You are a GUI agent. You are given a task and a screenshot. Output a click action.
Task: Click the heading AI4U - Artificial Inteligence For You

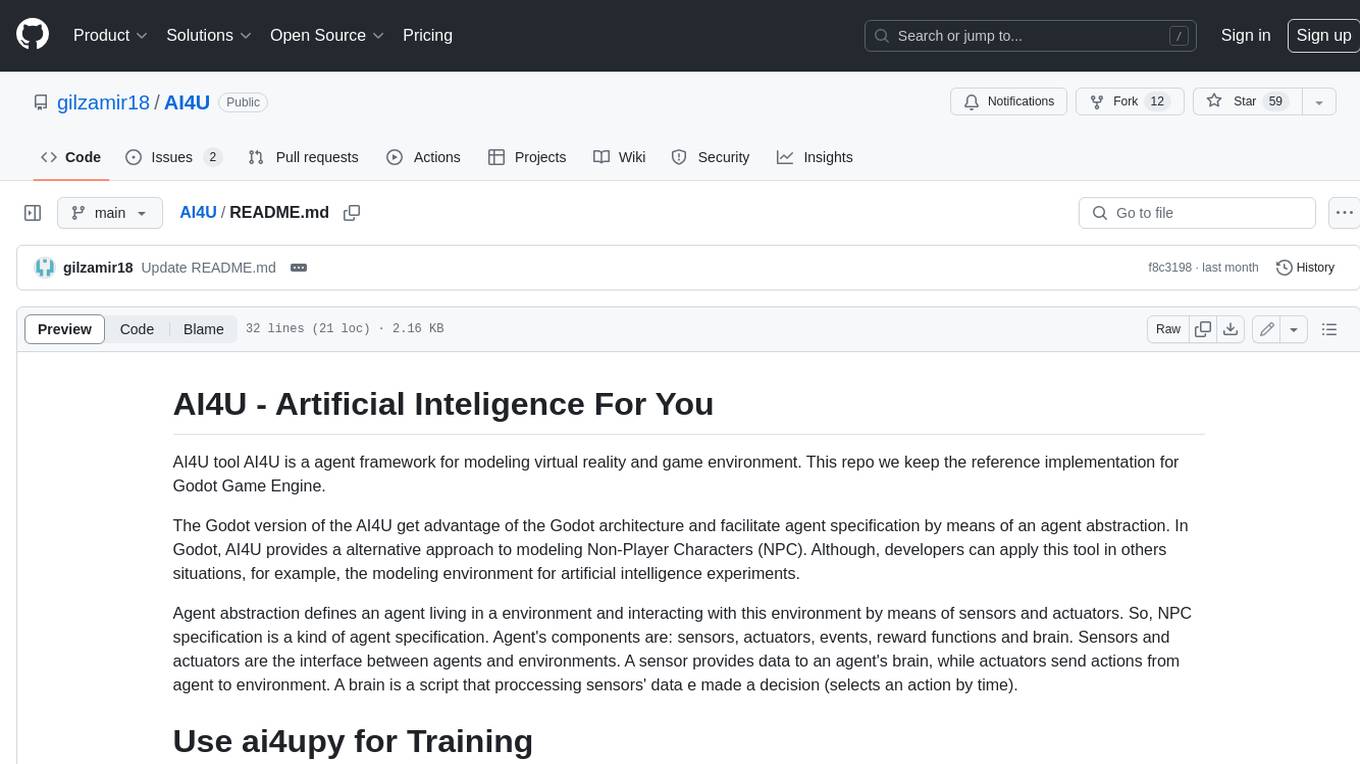[x=443, y=404]
